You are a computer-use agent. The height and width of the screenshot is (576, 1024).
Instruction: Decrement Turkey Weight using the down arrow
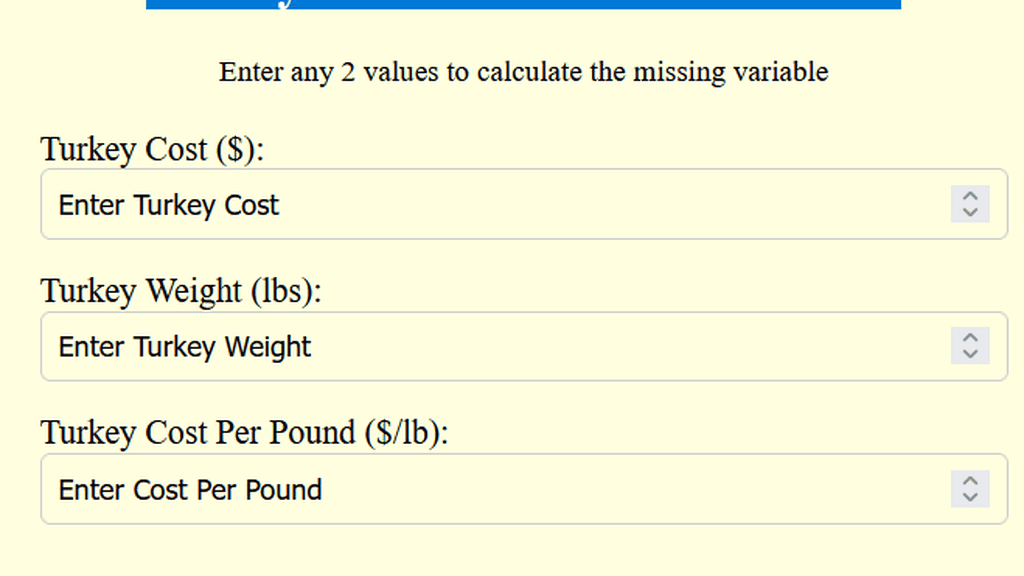(970, 354)
